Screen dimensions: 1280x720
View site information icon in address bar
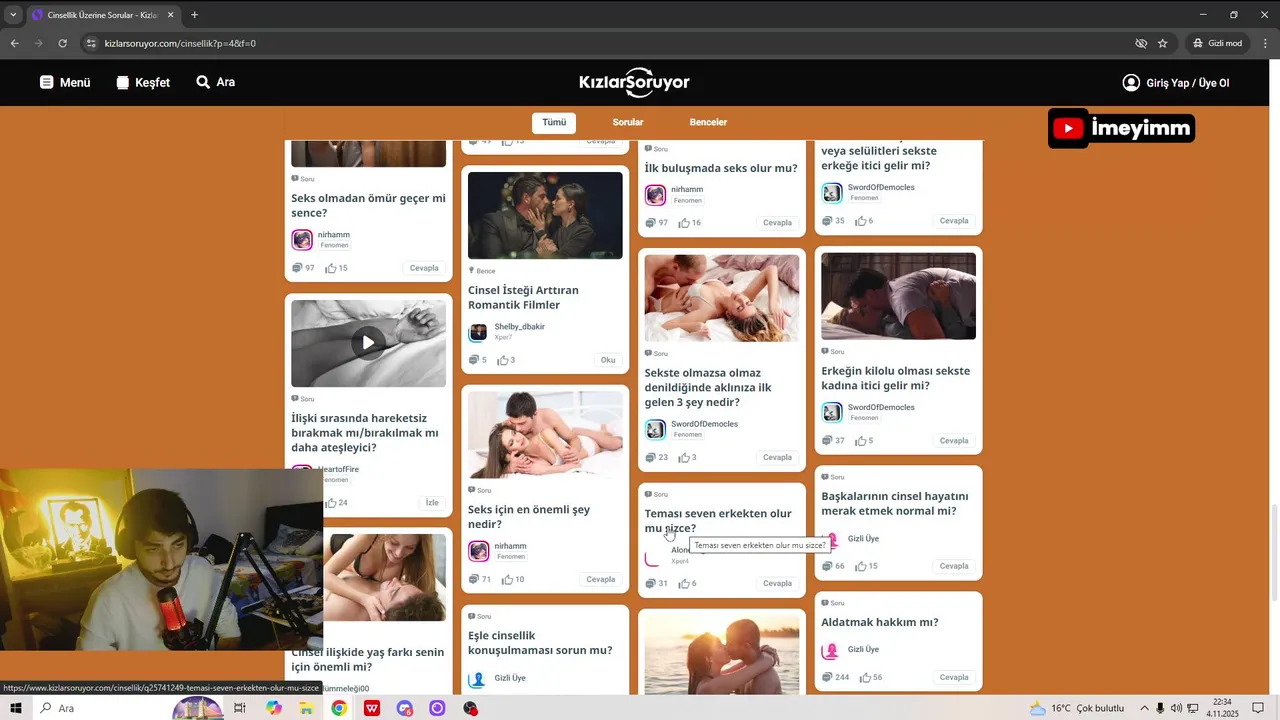pos(91,43)
